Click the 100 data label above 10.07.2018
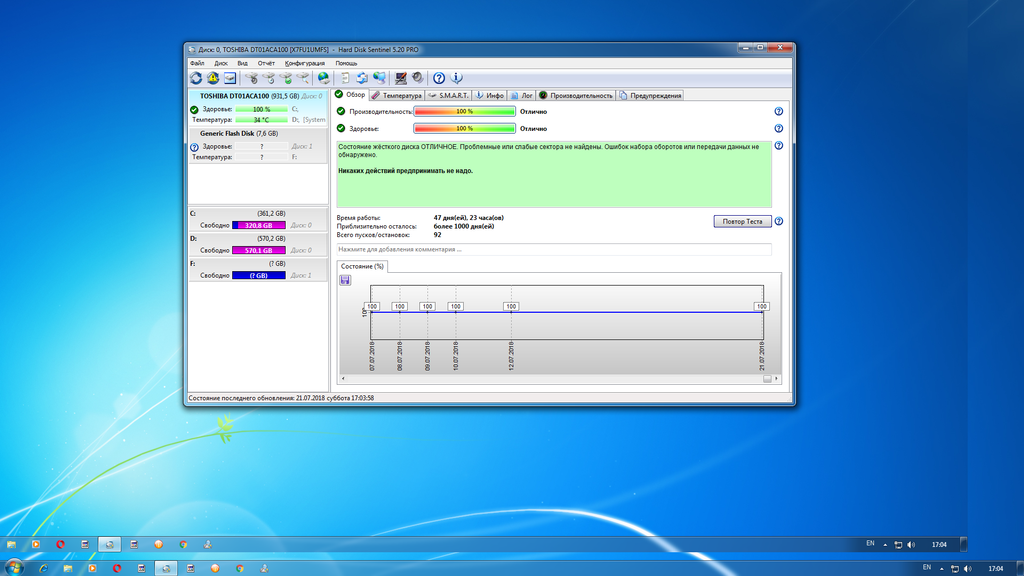 tap(455, 306)
